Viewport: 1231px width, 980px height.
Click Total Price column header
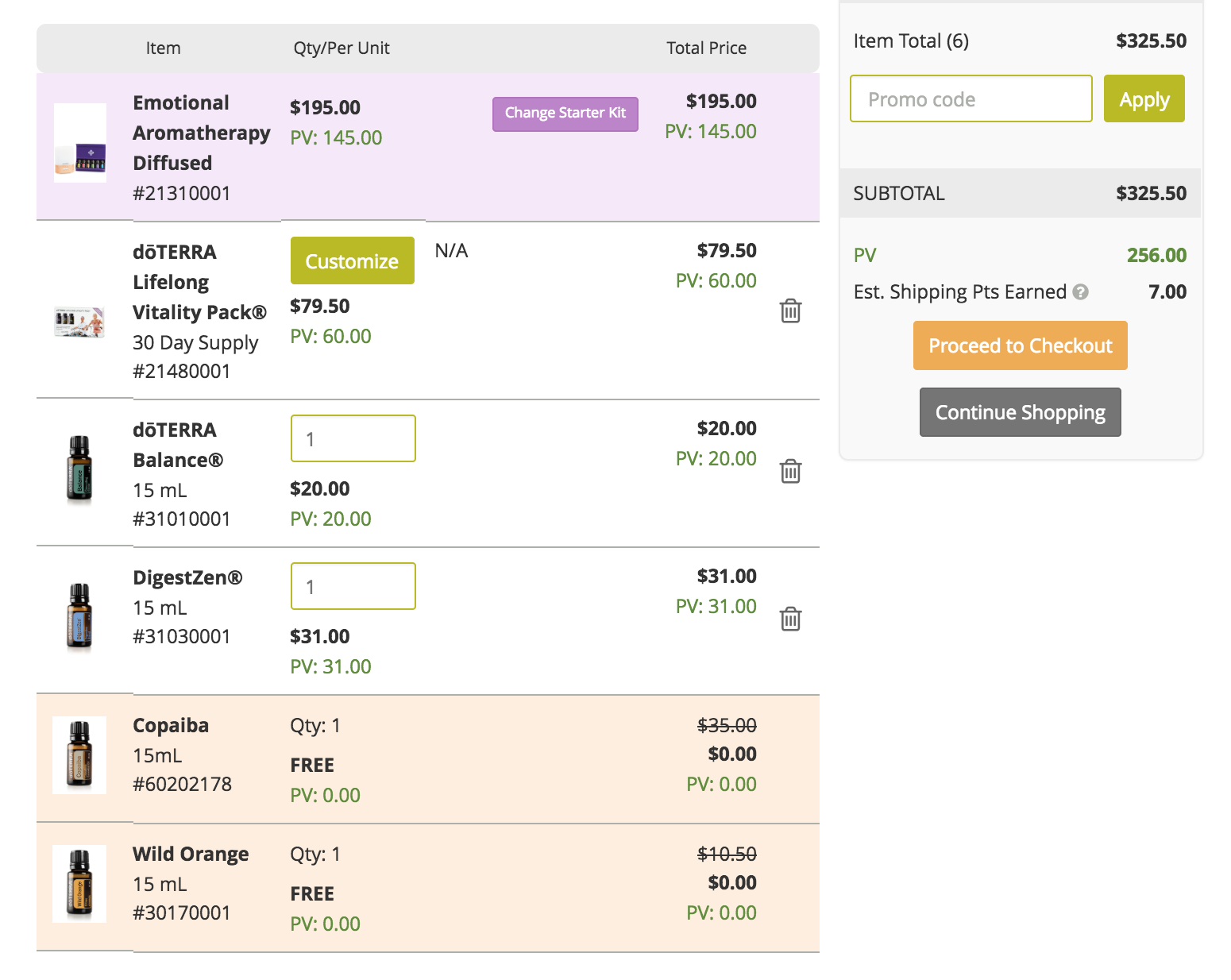[x=707, y=48]
